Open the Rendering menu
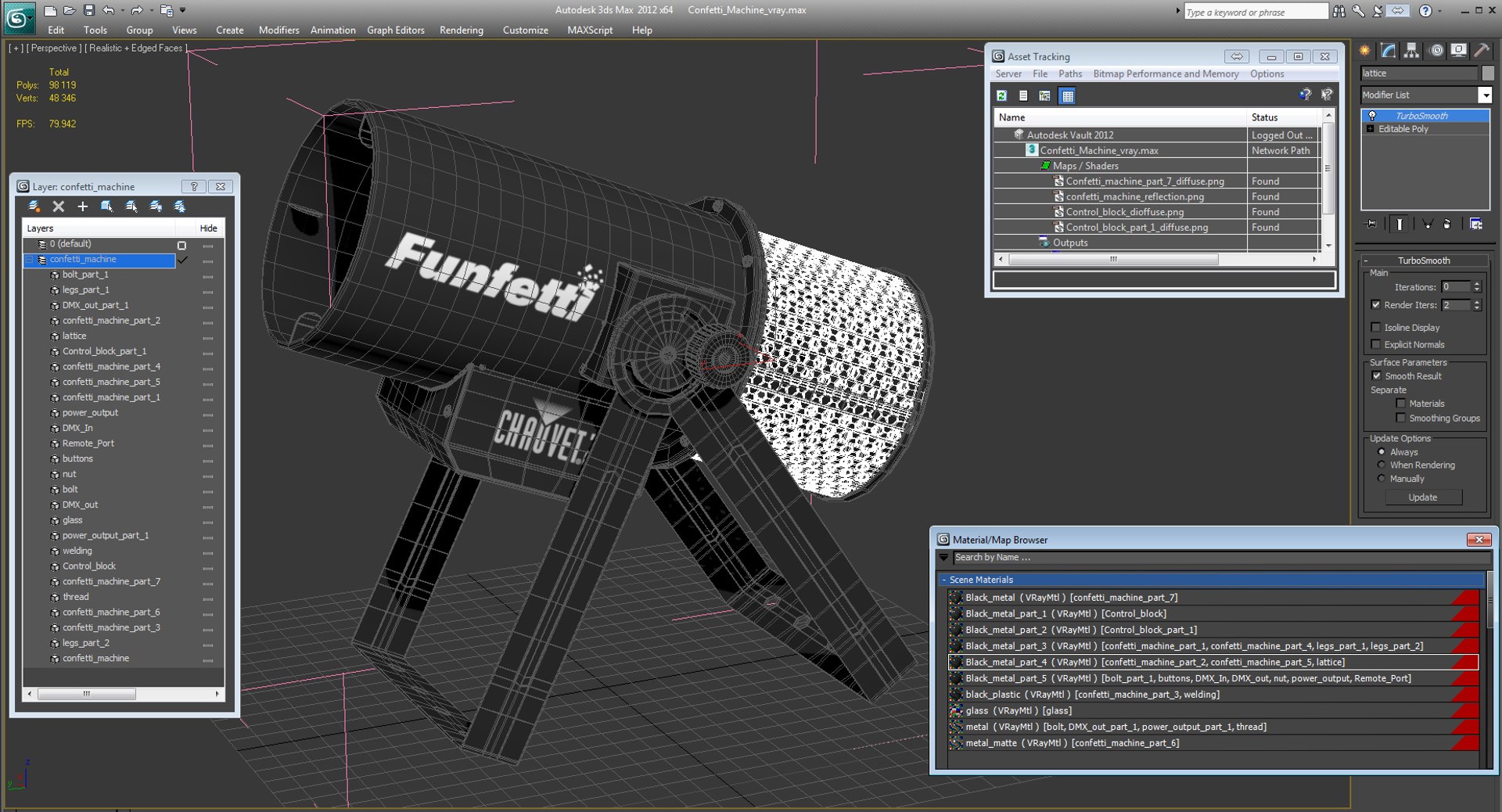The height and width of the screenshot is (812, 1502). pyautogui.click(x=462, y=31)
